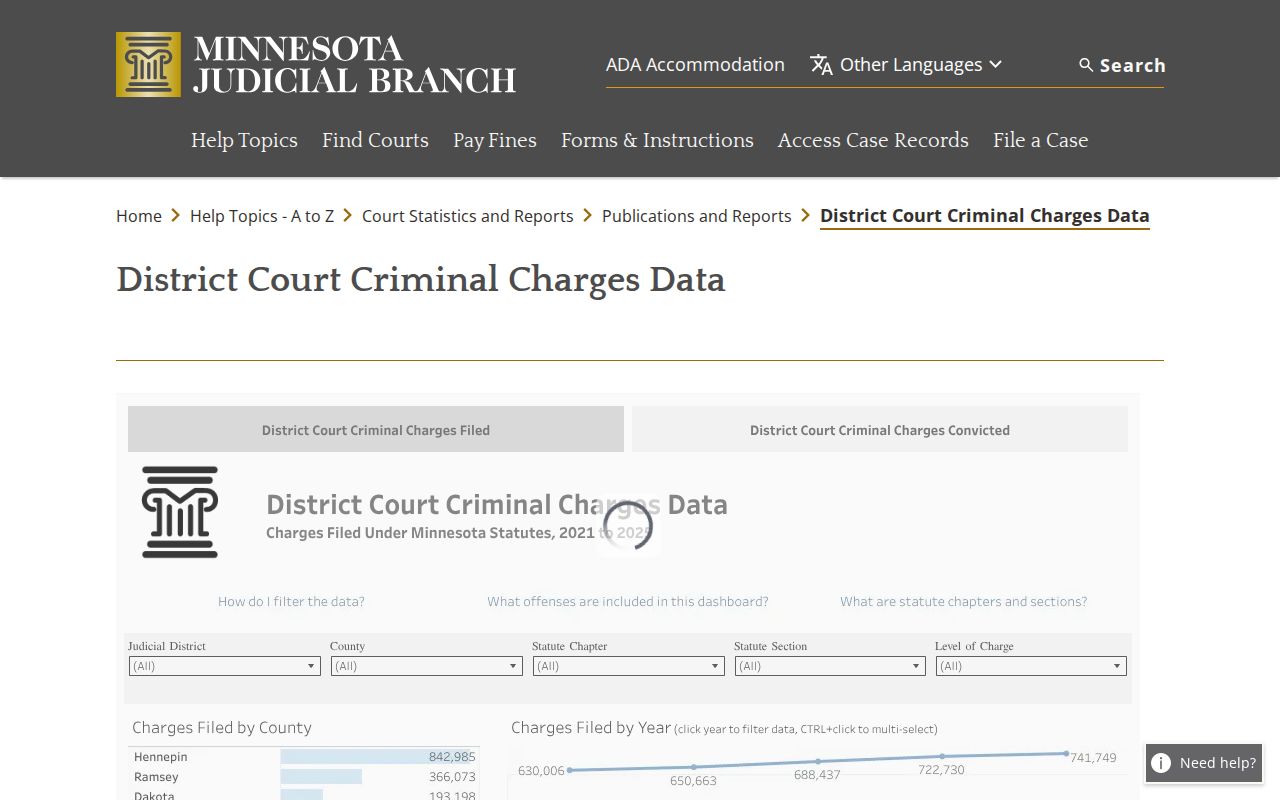The height and width of the screenshot is (800, 1280).
Task: Open Help Topics menu
Action: point(244,140)
